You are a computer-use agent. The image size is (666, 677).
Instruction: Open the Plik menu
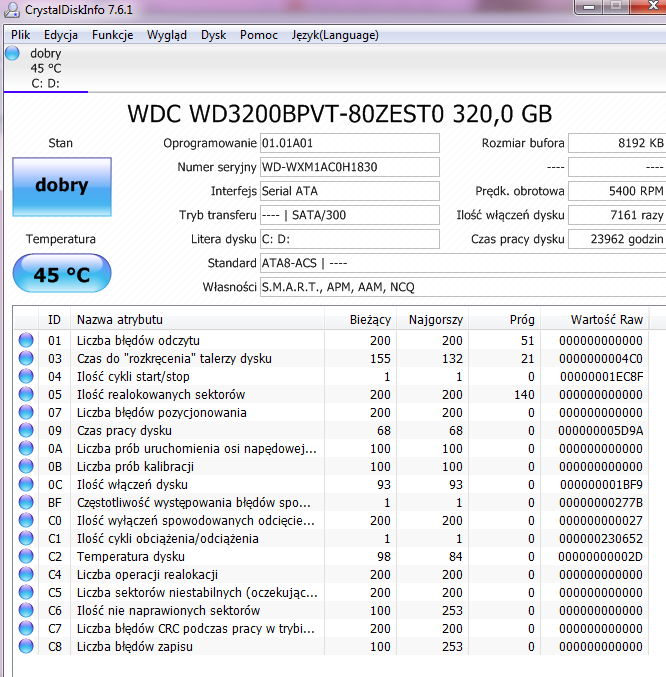pyautogui.click(x=20, y=35)
